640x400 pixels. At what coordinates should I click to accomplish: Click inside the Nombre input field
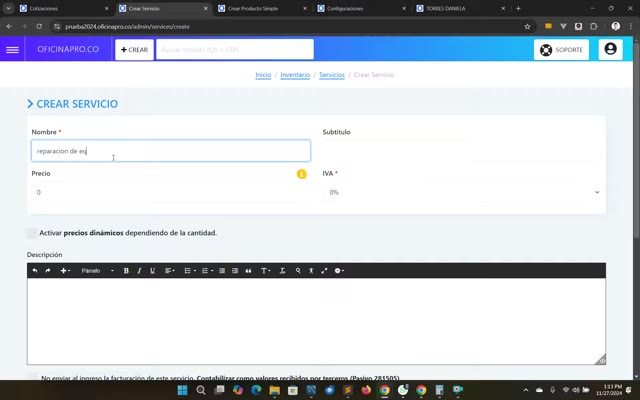coord(171,151)
